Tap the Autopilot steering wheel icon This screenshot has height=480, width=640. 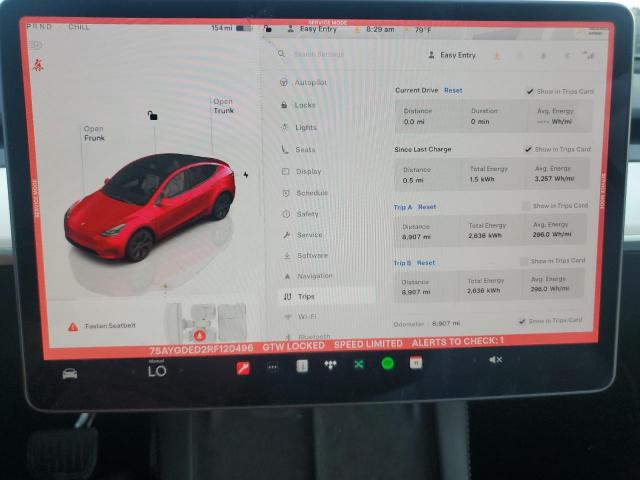(x=284, y=83)
